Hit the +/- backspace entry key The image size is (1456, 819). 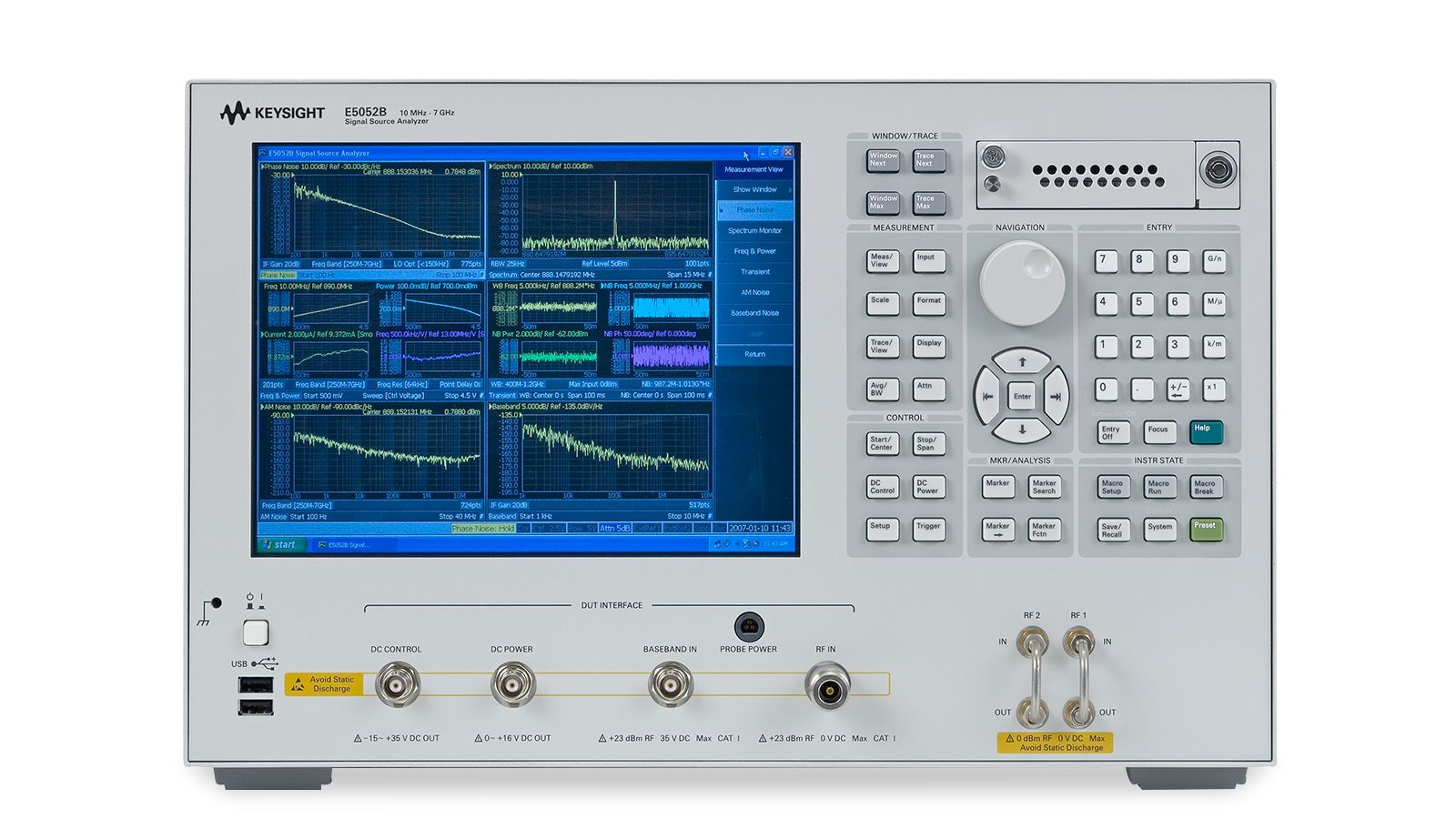(1178, 389)
